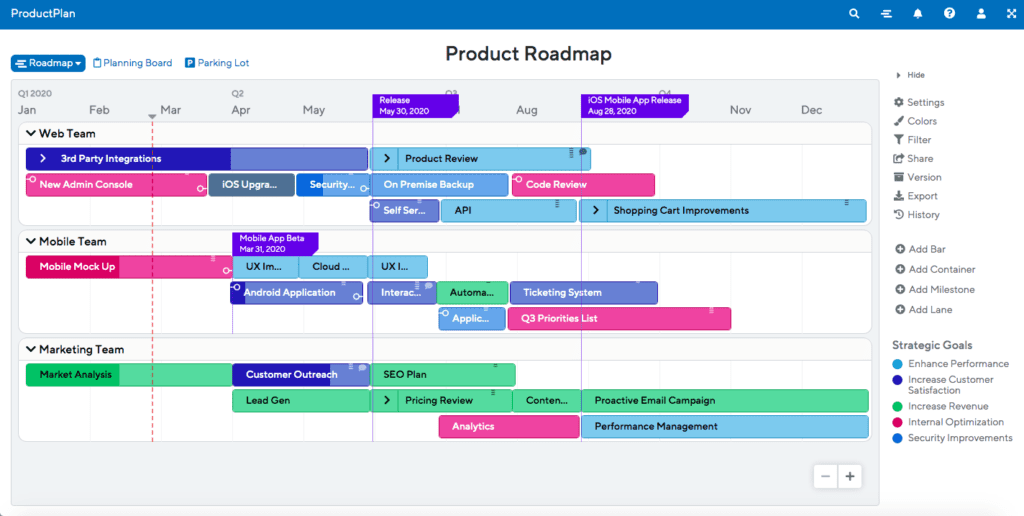Select the API bar
This screenshot has width=1024, height=516.
(x=509, y=211)
